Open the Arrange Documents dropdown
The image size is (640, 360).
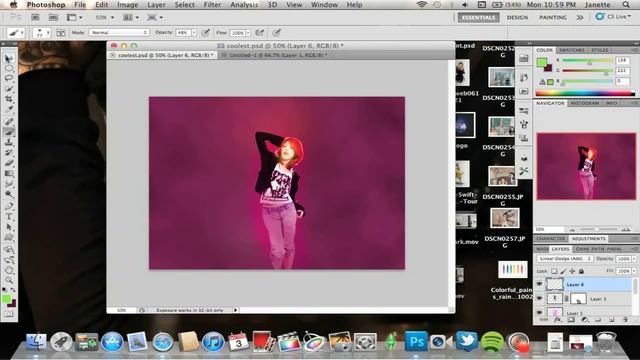tap(131, 18)
